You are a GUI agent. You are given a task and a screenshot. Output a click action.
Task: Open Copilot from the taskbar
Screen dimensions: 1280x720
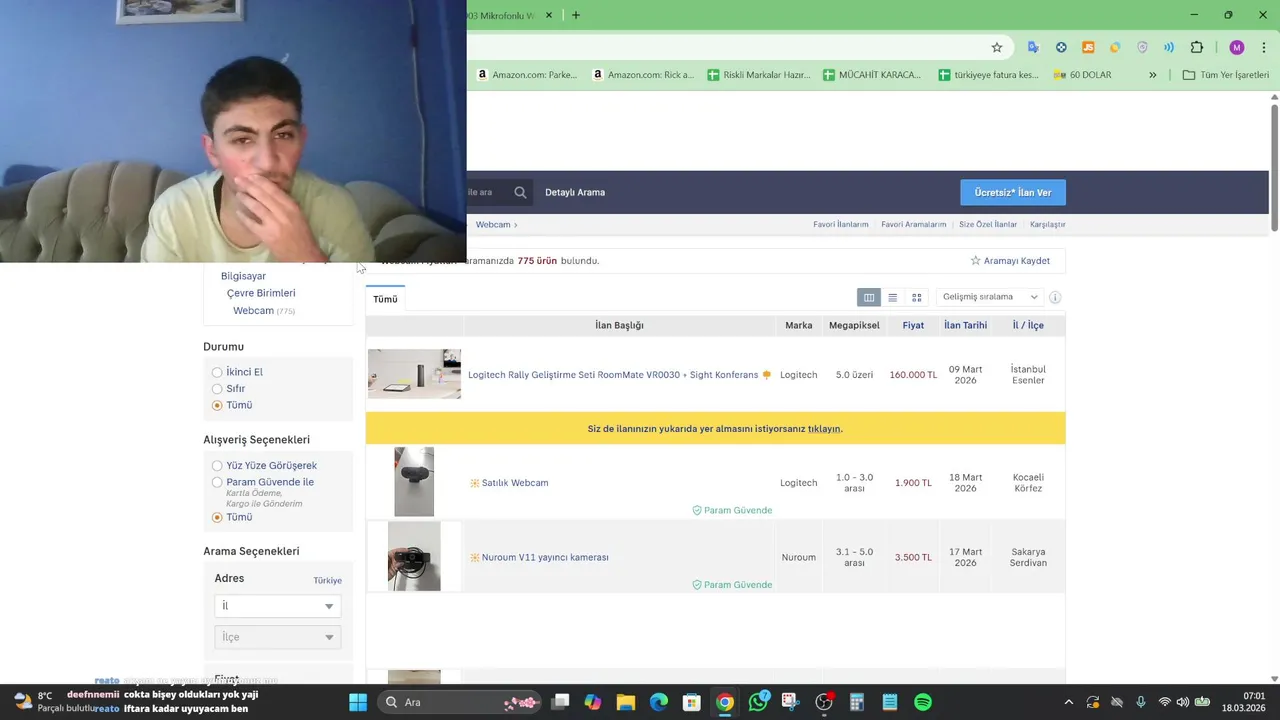[x=593, y=702]
